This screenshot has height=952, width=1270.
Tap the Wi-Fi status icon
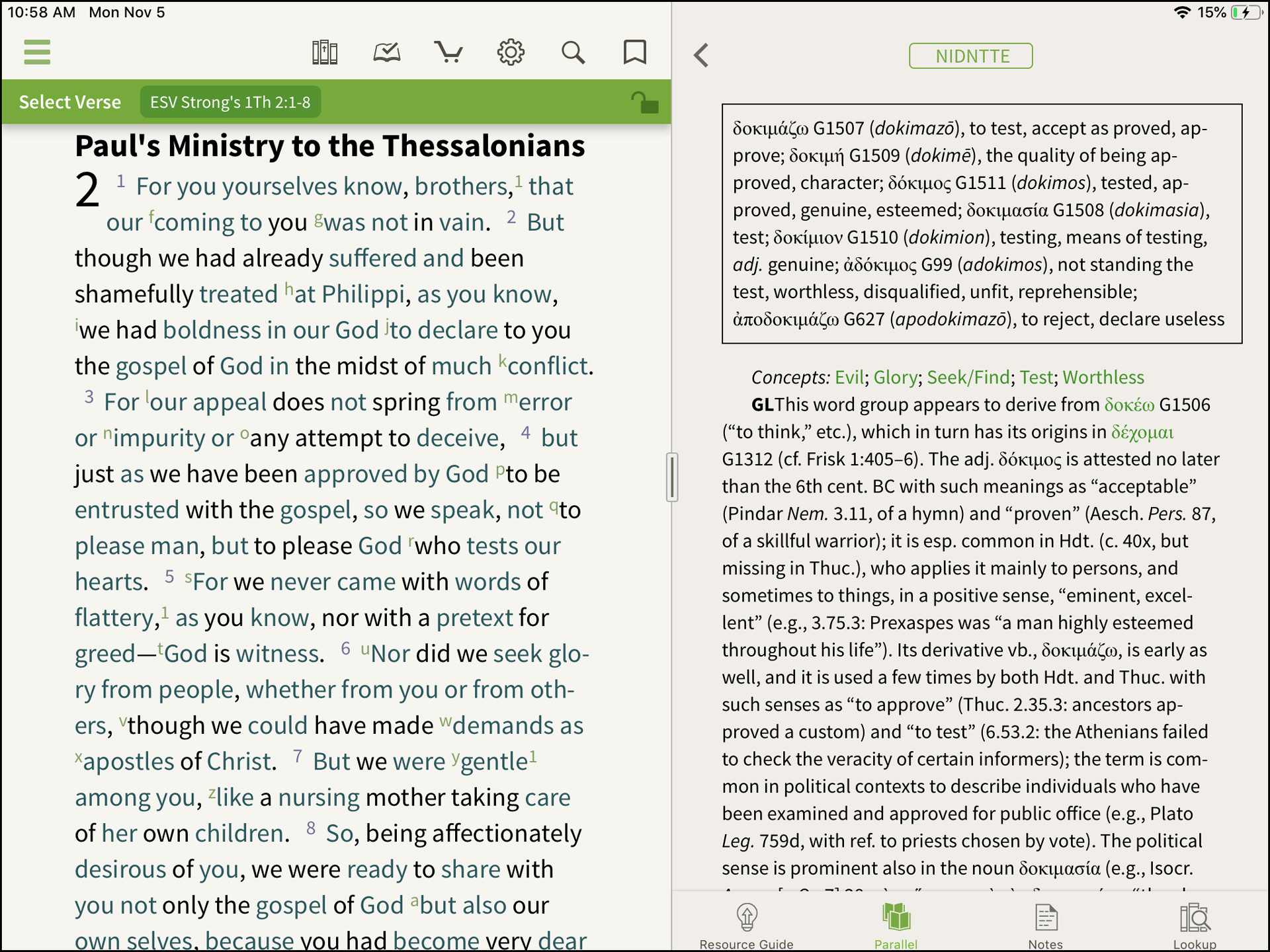point(1182,13)
